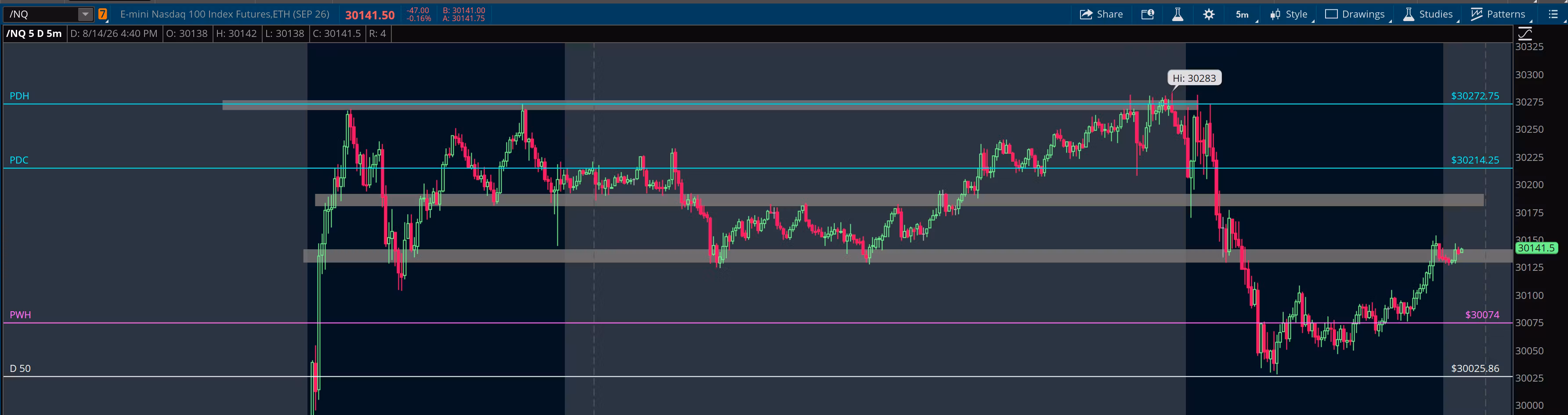Click the candlestick icon next to Style
Screen dimensions: 1568x415
1275,14
